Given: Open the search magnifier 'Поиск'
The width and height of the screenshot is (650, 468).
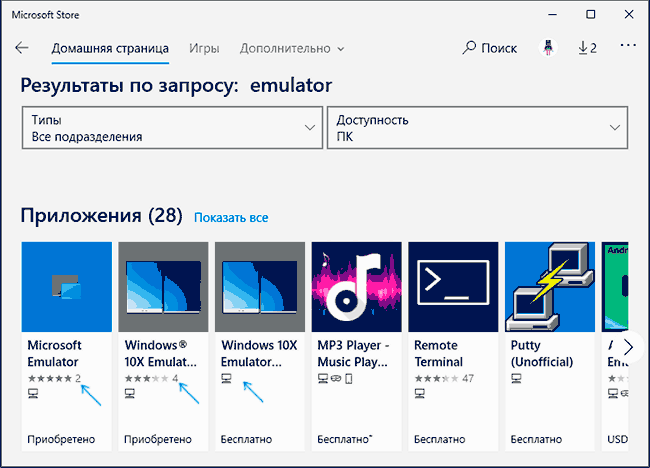Looking at the screenshot, I should click(489, 48).
